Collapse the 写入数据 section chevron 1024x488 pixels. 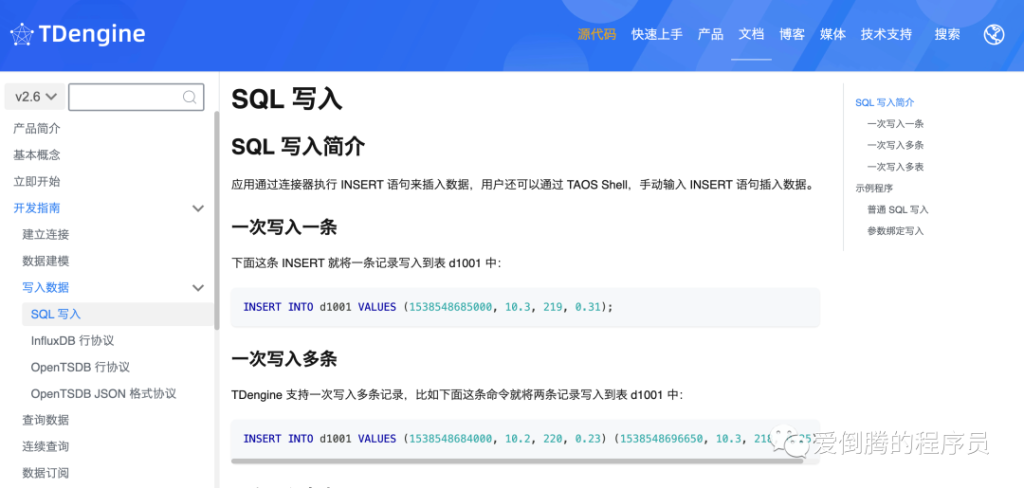coord(198,287)
